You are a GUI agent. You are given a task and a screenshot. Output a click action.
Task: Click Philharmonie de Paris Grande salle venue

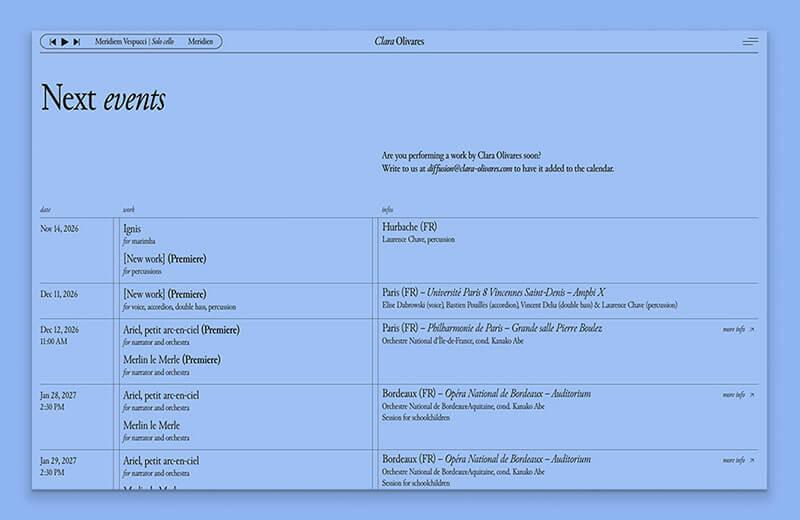point(514,328)
